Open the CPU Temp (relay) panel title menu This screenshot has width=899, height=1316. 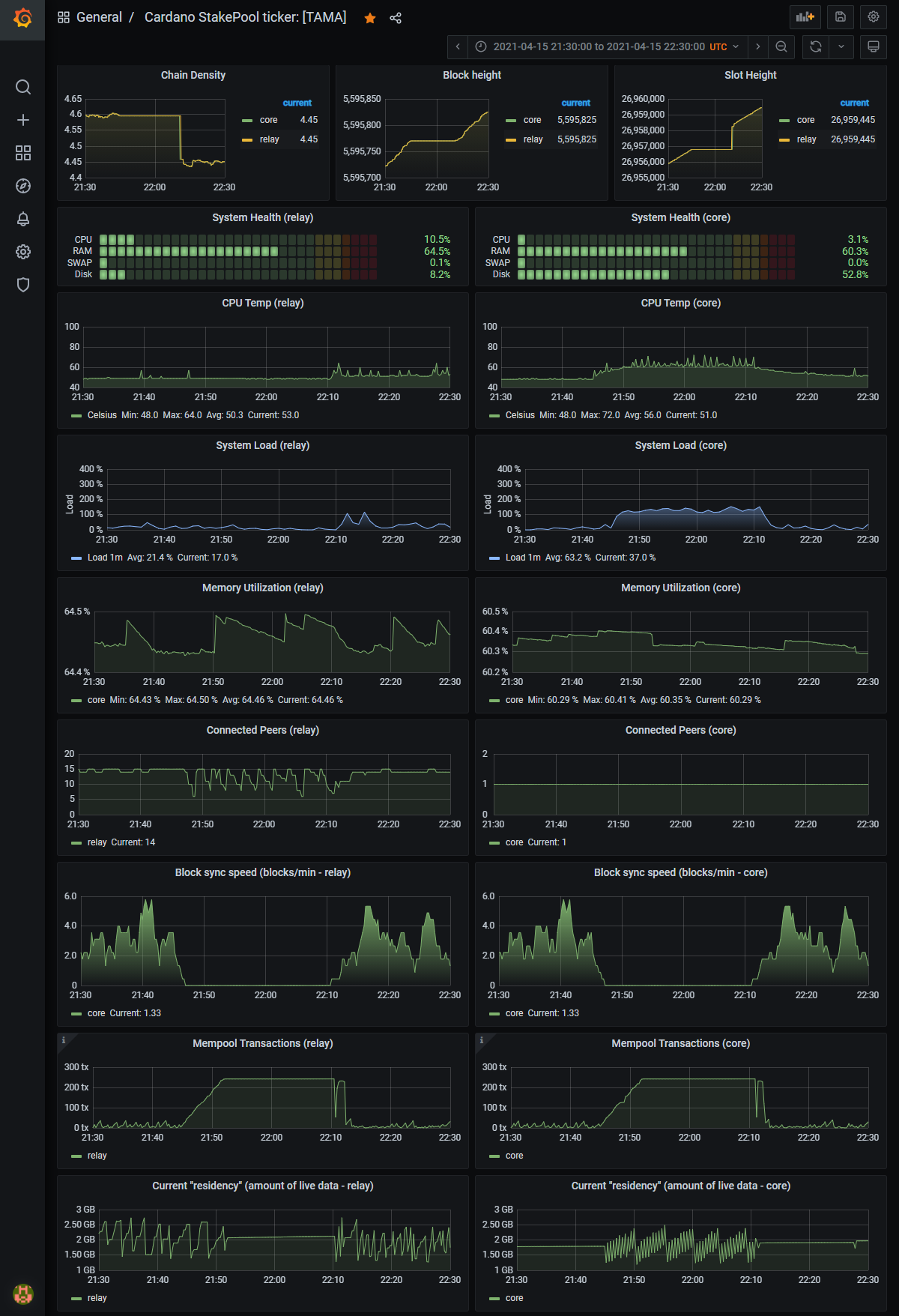pyautogui.click(x=263, y=303)
